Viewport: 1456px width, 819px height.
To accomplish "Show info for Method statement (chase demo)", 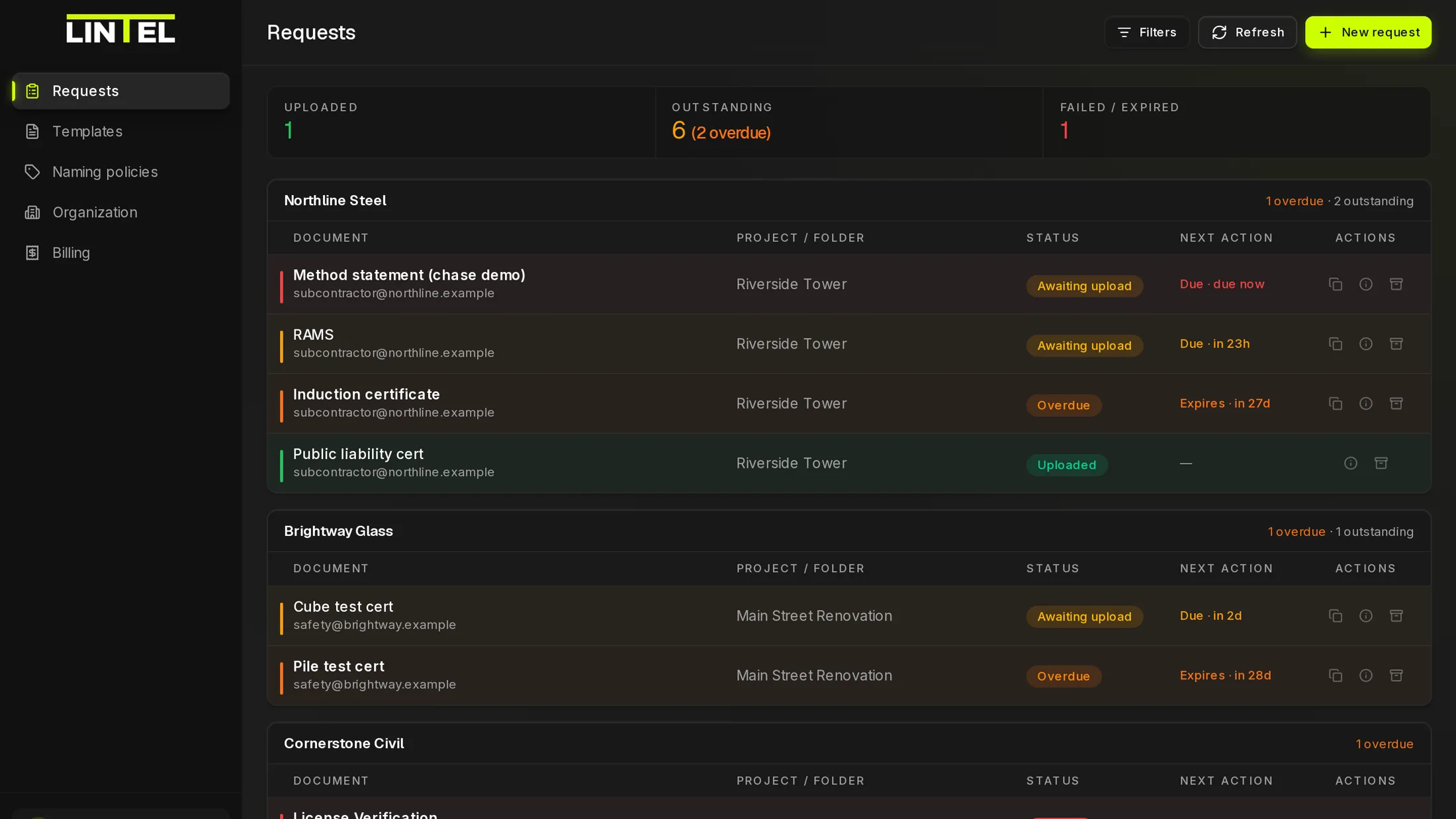I will (x=1366, y=284).
